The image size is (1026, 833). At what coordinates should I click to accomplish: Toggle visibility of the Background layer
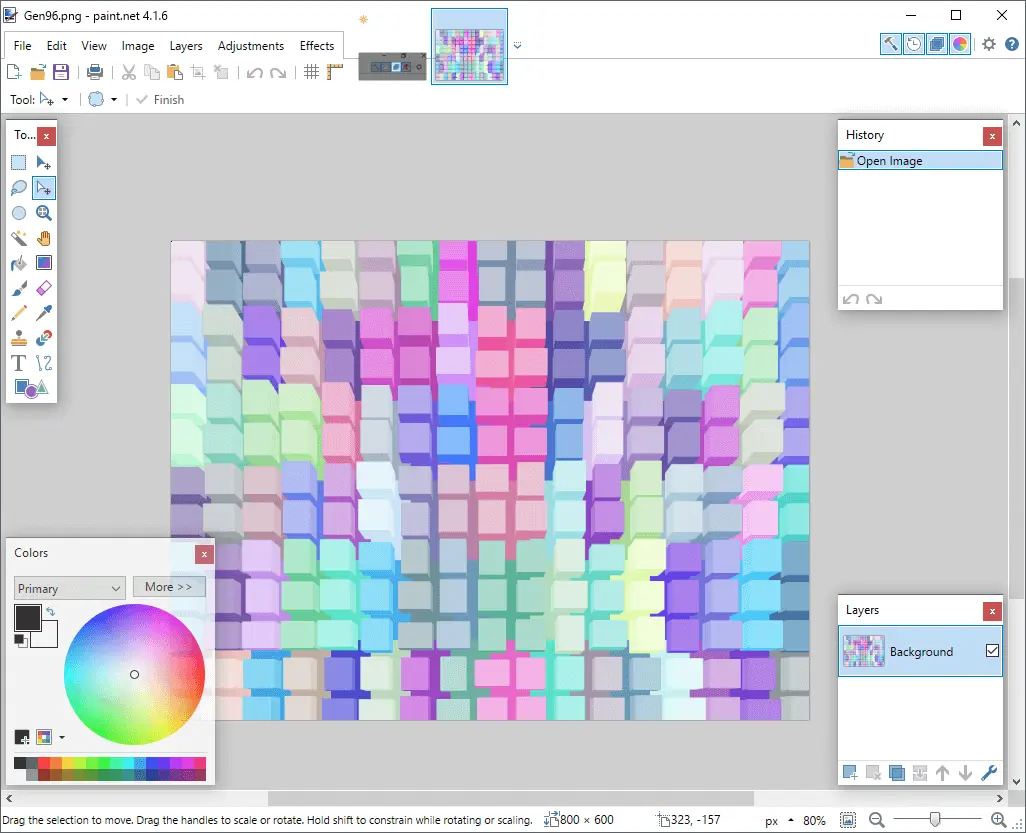(x=992, y=650)
